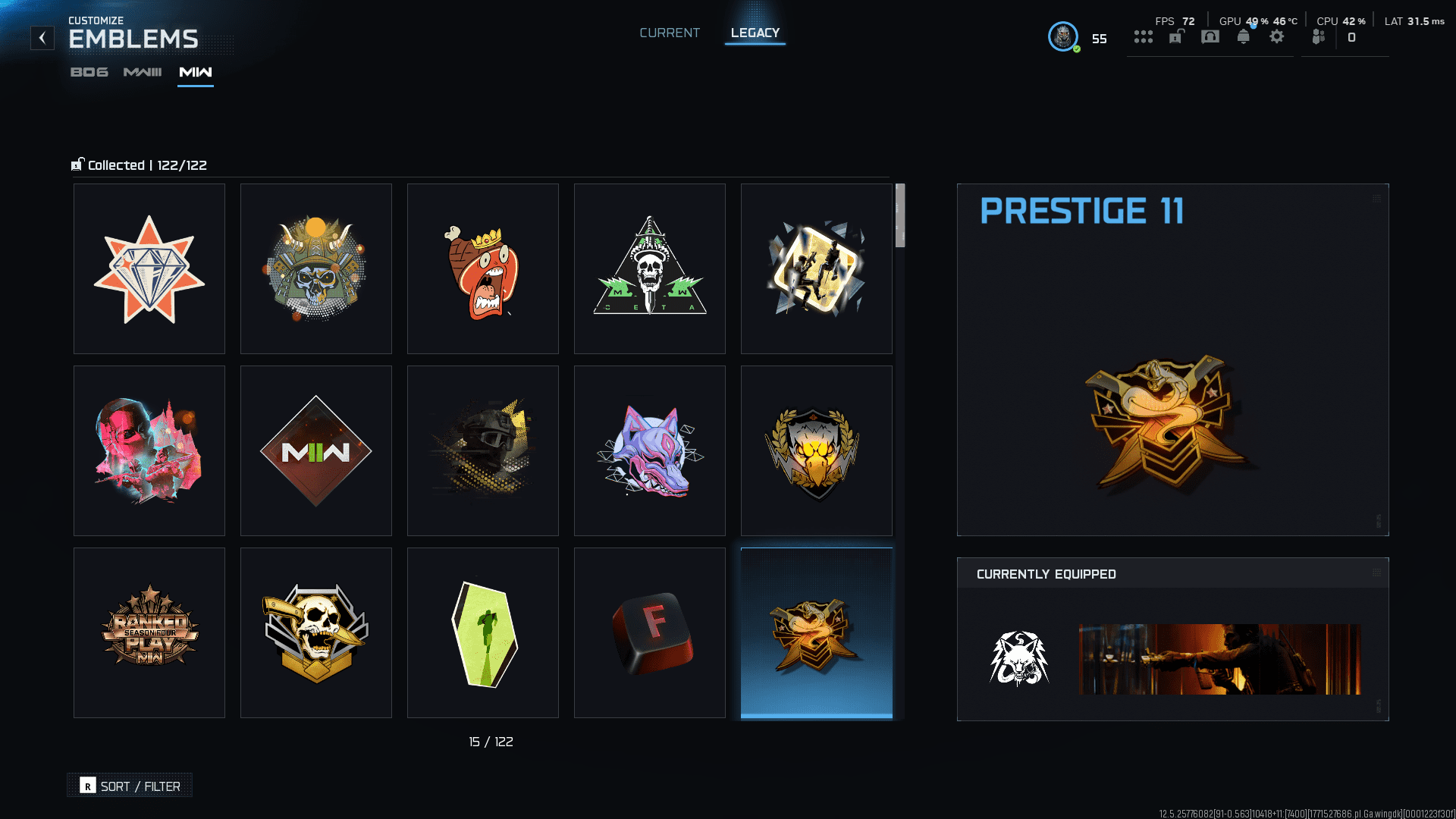Click the emblem grid scrollbar handle
This screenshot has width=1456, height=819.
900,215
